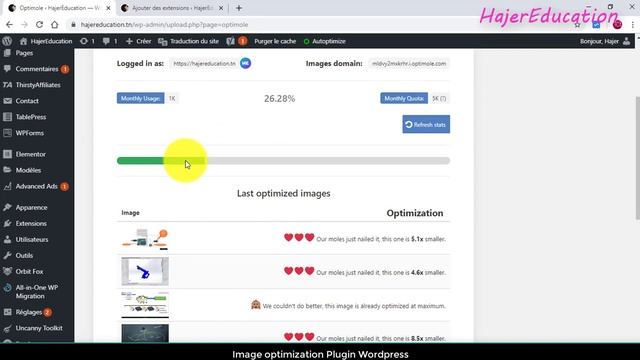Click the Elementor sidebar icon
Viewport: 640px width, 360px height.
[7, 154]
